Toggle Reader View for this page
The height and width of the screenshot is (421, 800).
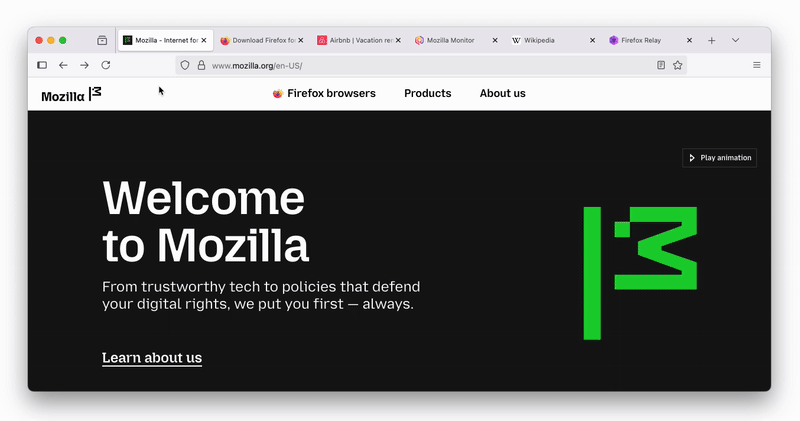661,65
